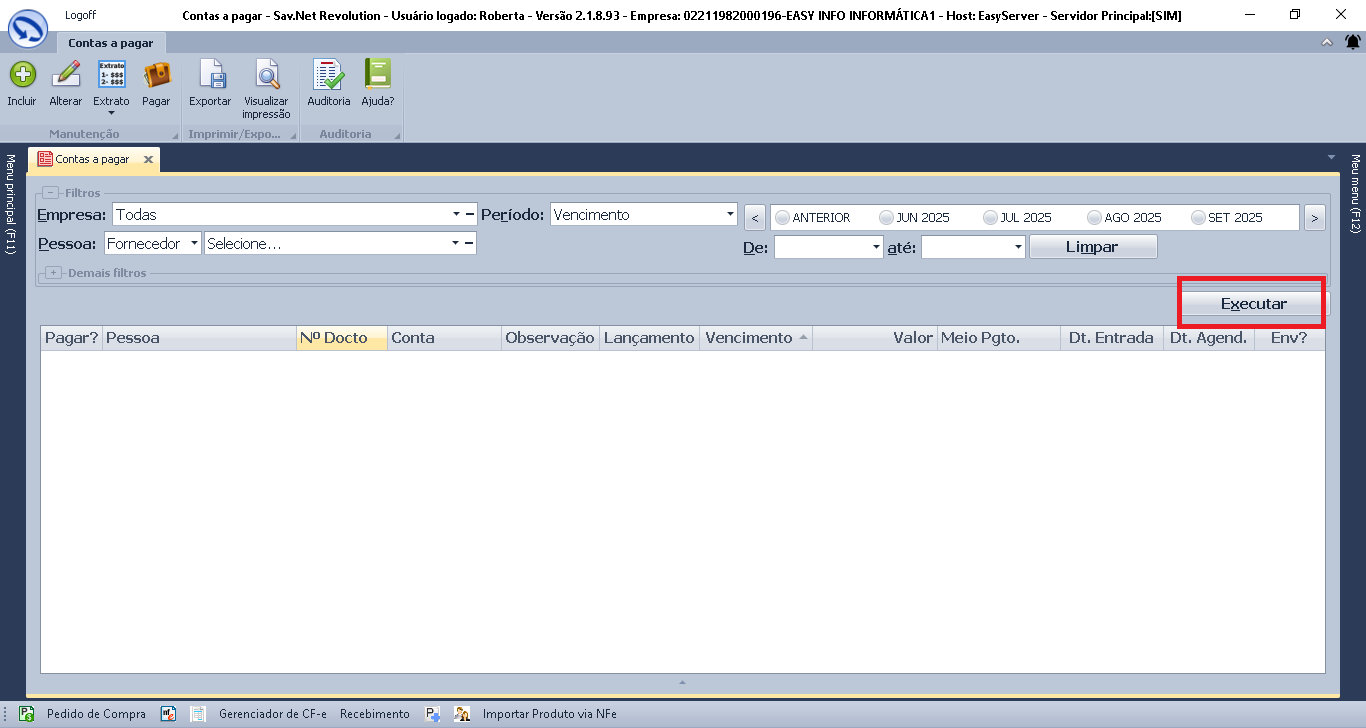
Task: Expand the Demais filtros section
Action: (54, 273)
